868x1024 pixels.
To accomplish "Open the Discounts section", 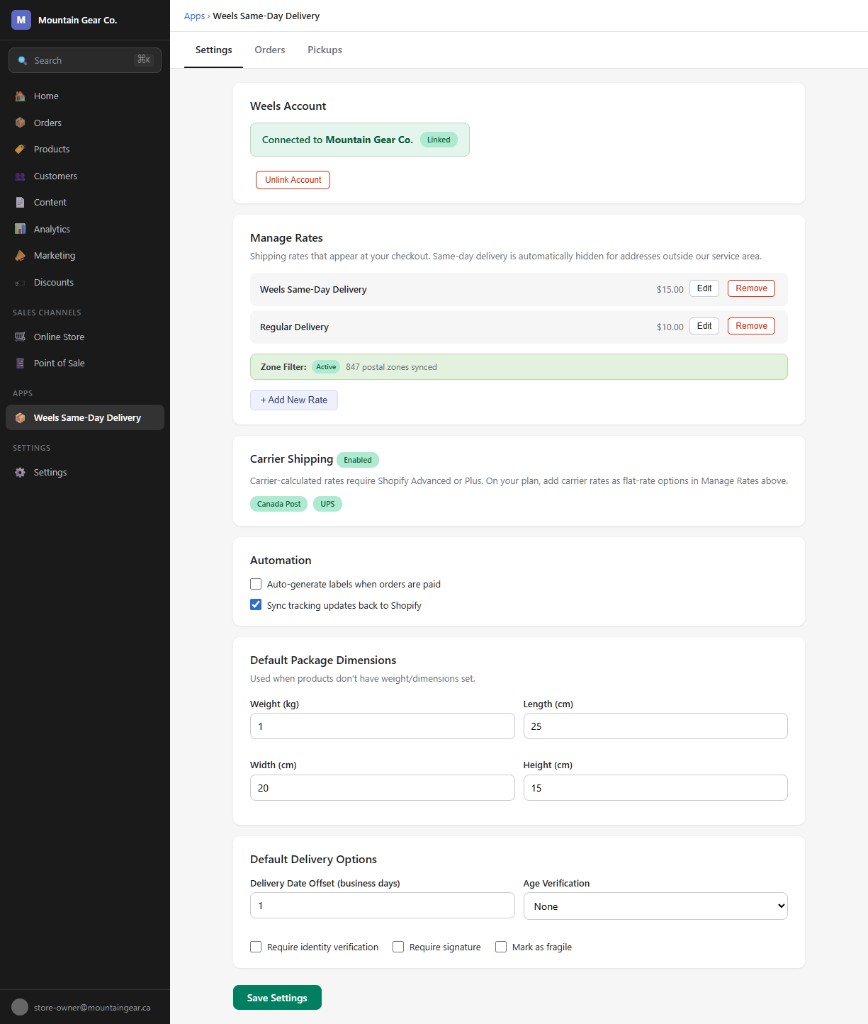I will tap(53, 282).
